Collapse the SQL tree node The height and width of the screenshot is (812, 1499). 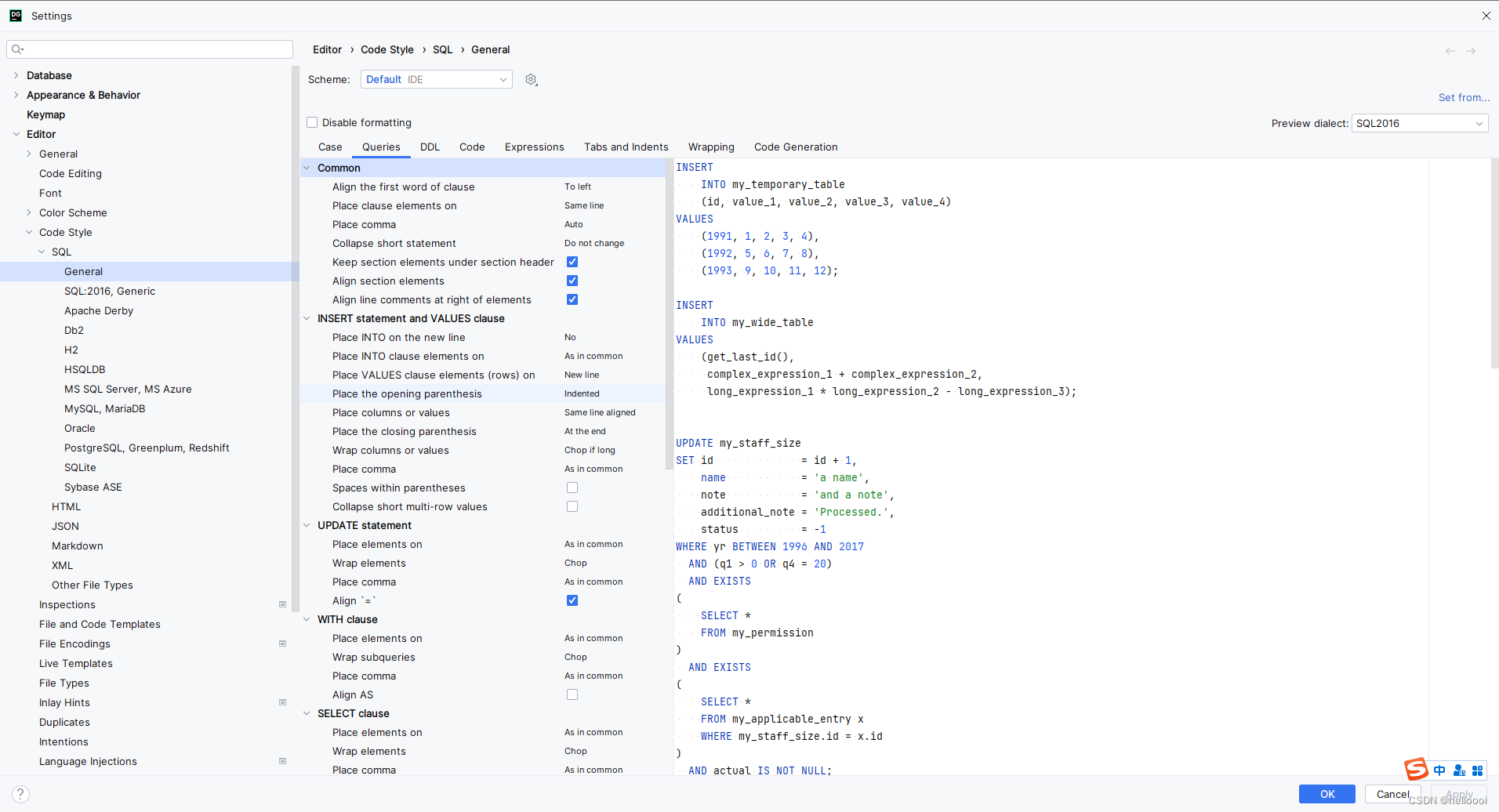(42, 252)
